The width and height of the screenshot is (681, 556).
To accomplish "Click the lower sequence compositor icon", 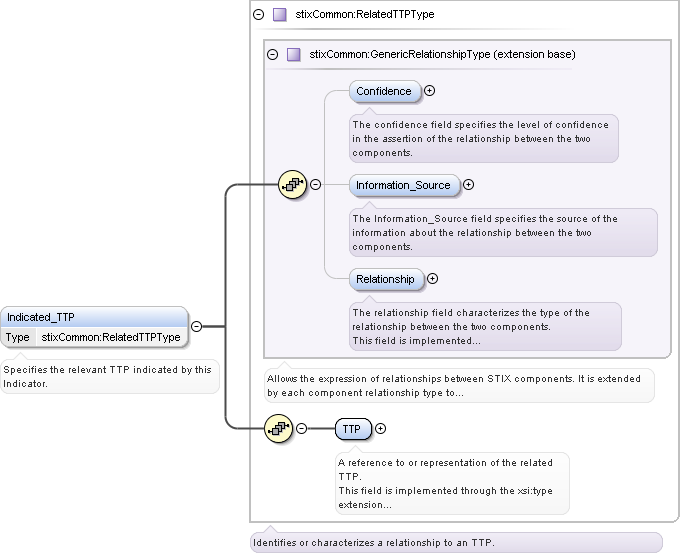I will click(279, 429).
